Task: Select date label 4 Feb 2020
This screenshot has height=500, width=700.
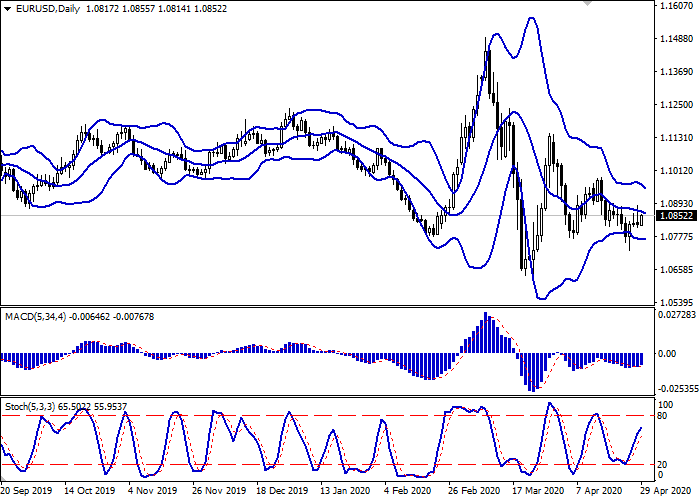Action: [408, 491]
